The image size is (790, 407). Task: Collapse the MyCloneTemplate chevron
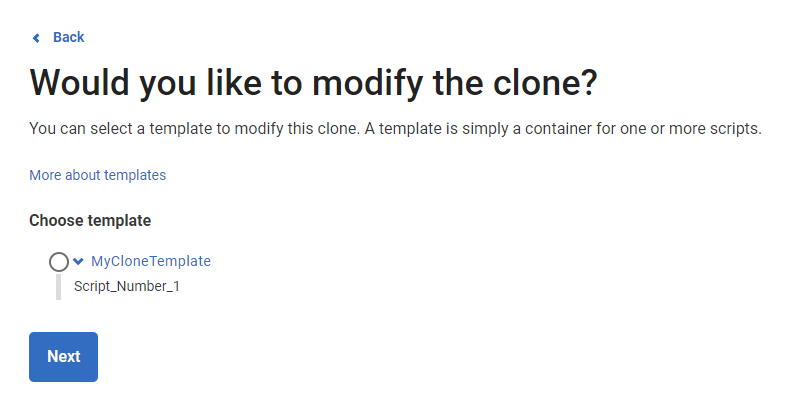click(x=79, y=262)
